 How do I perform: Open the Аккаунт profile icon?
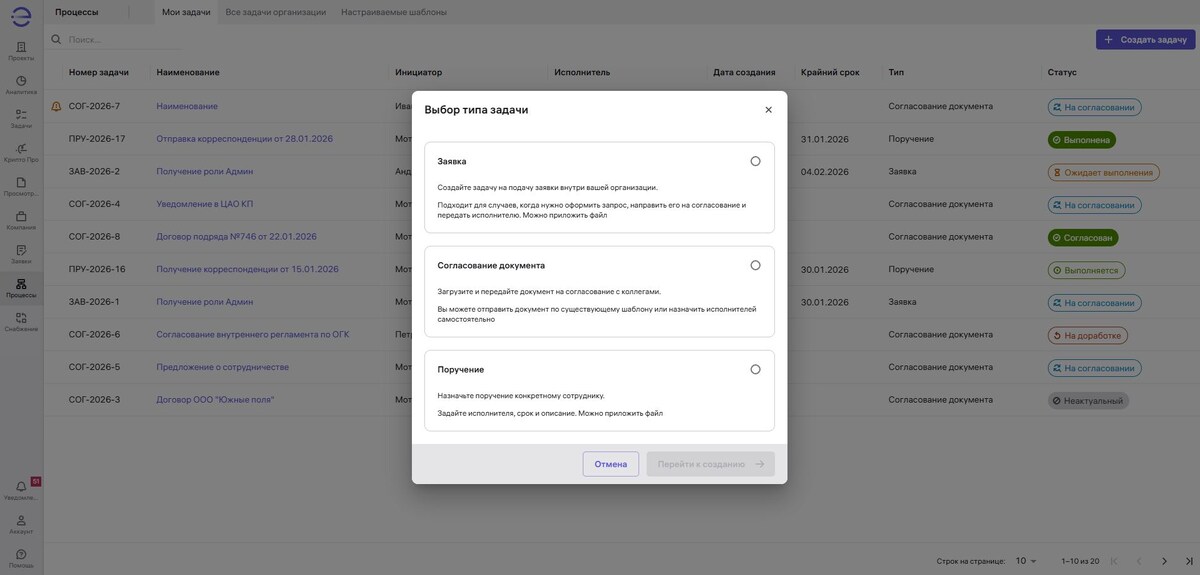tap(21, 523)
